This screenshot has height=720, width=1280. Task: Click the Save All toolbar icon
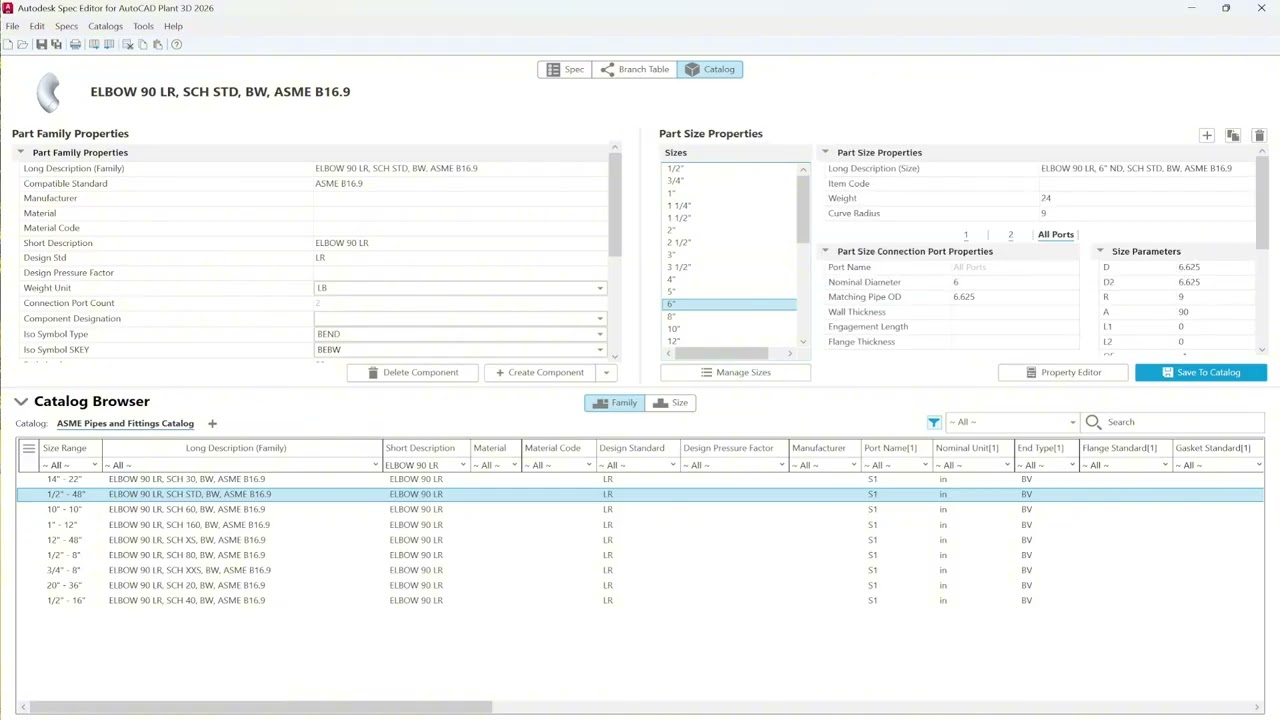[x=57, y=44]
